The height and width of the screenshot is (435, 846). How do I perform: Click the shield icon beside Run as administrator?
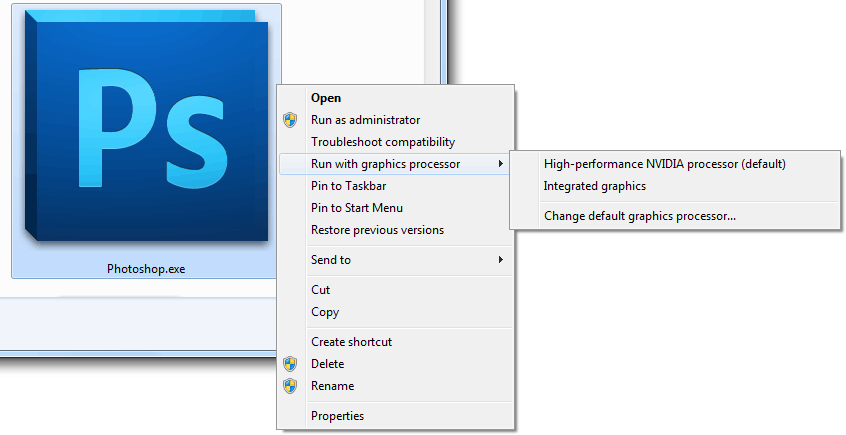[x=290, y=120]
